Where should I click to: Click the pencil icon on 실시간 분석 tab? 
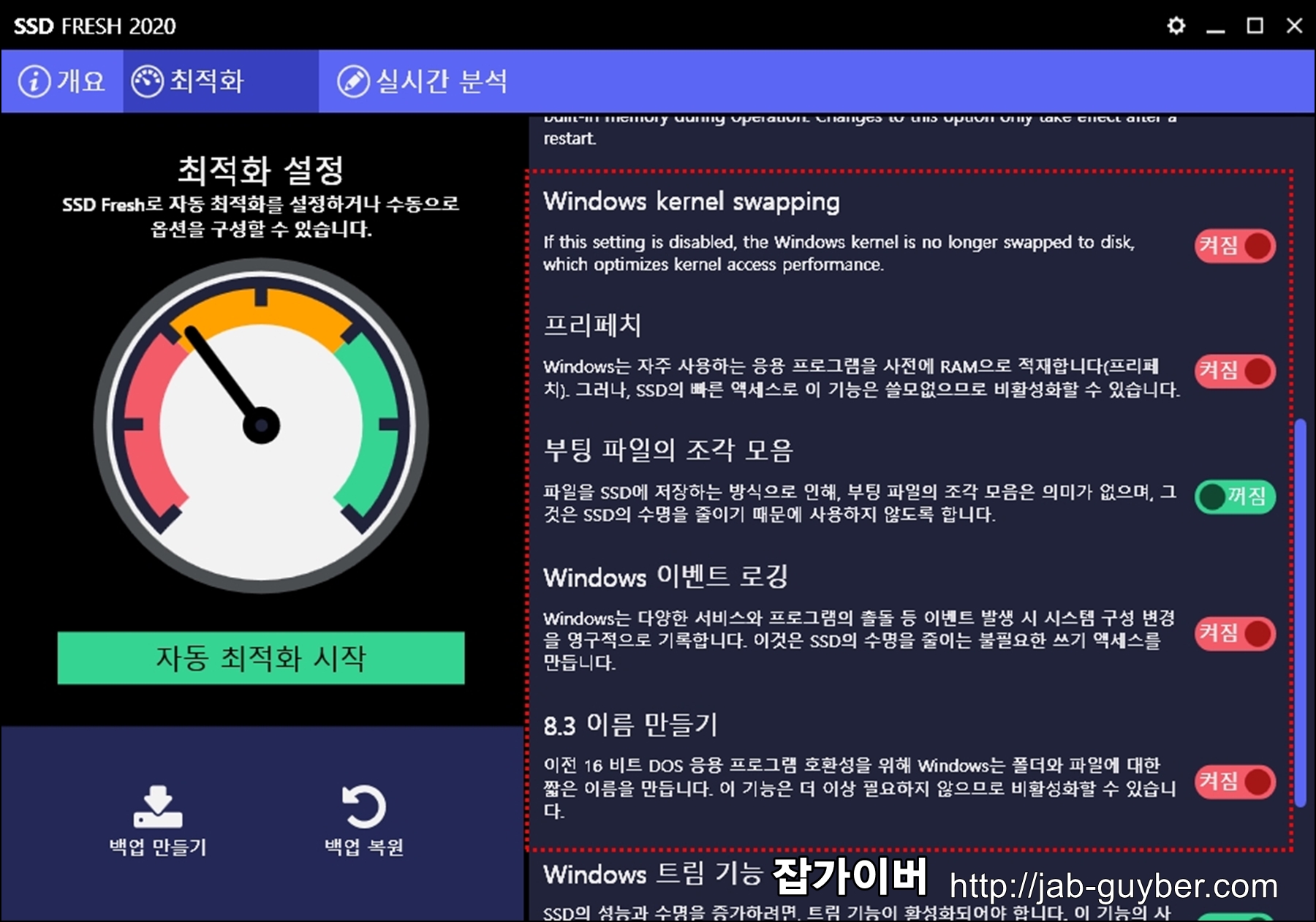point(353,81)
